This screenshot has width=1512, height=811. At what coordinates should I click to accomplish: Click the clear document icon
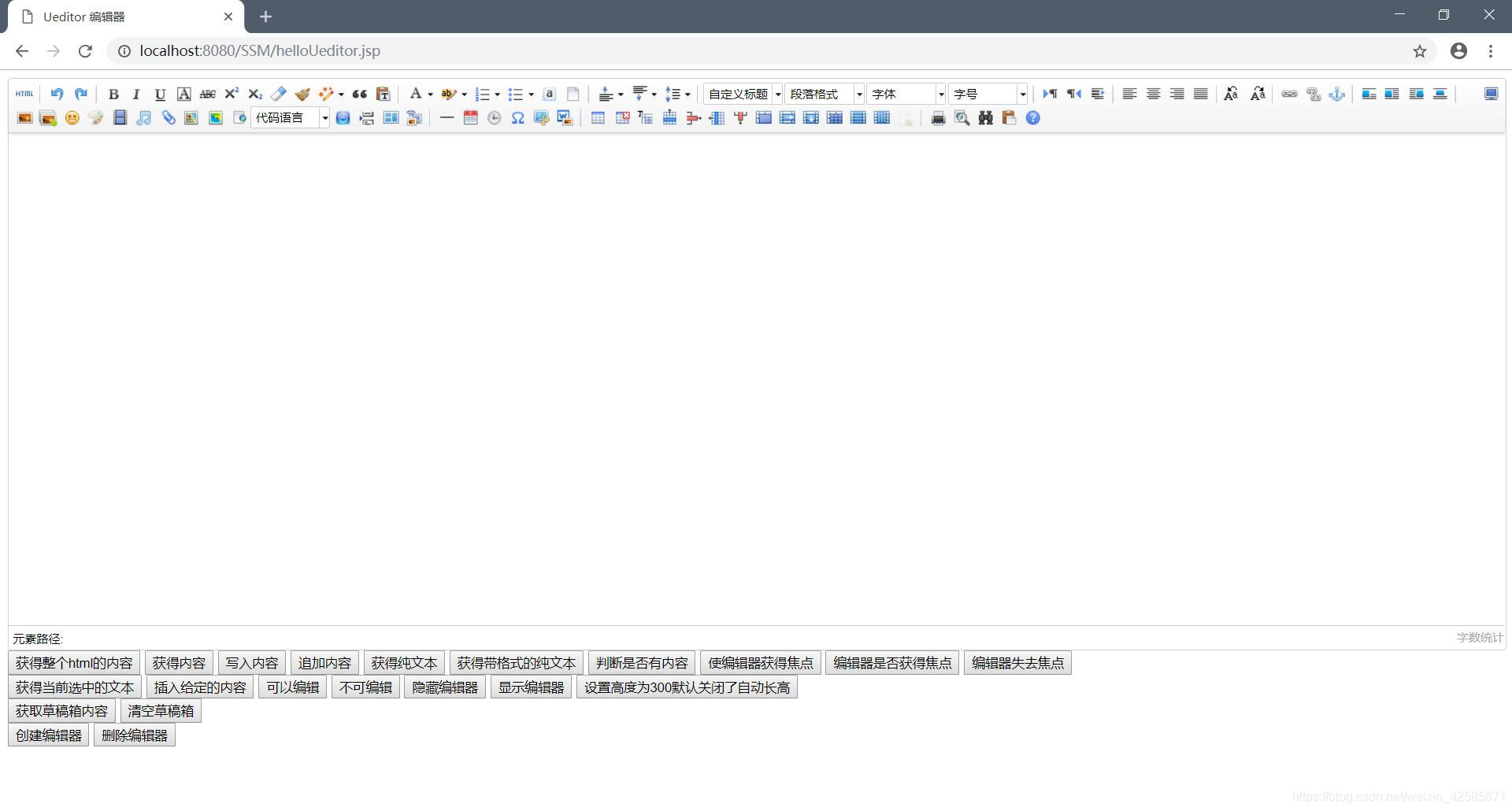[573, 94]
